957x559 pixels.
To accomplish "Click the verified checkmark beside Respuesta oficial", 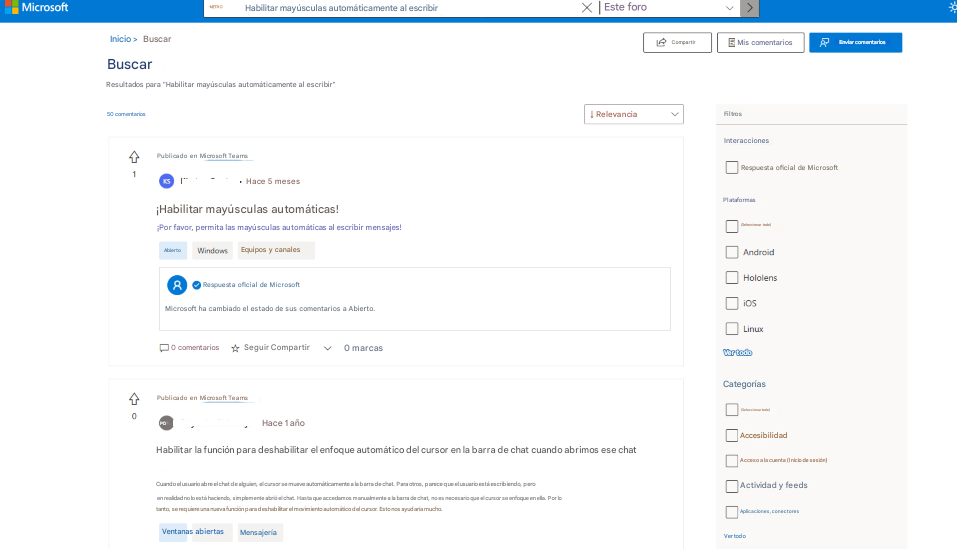I will coord(197,285).
